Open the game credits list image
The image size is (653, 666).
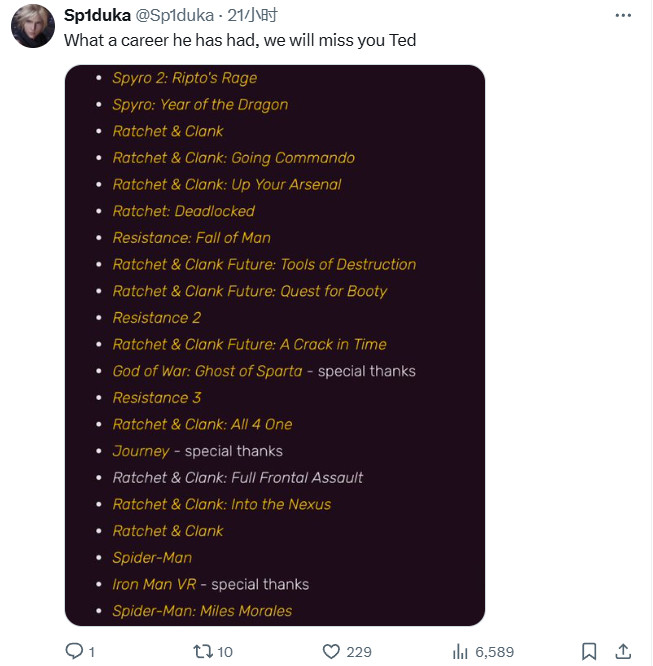coord(275,345)
